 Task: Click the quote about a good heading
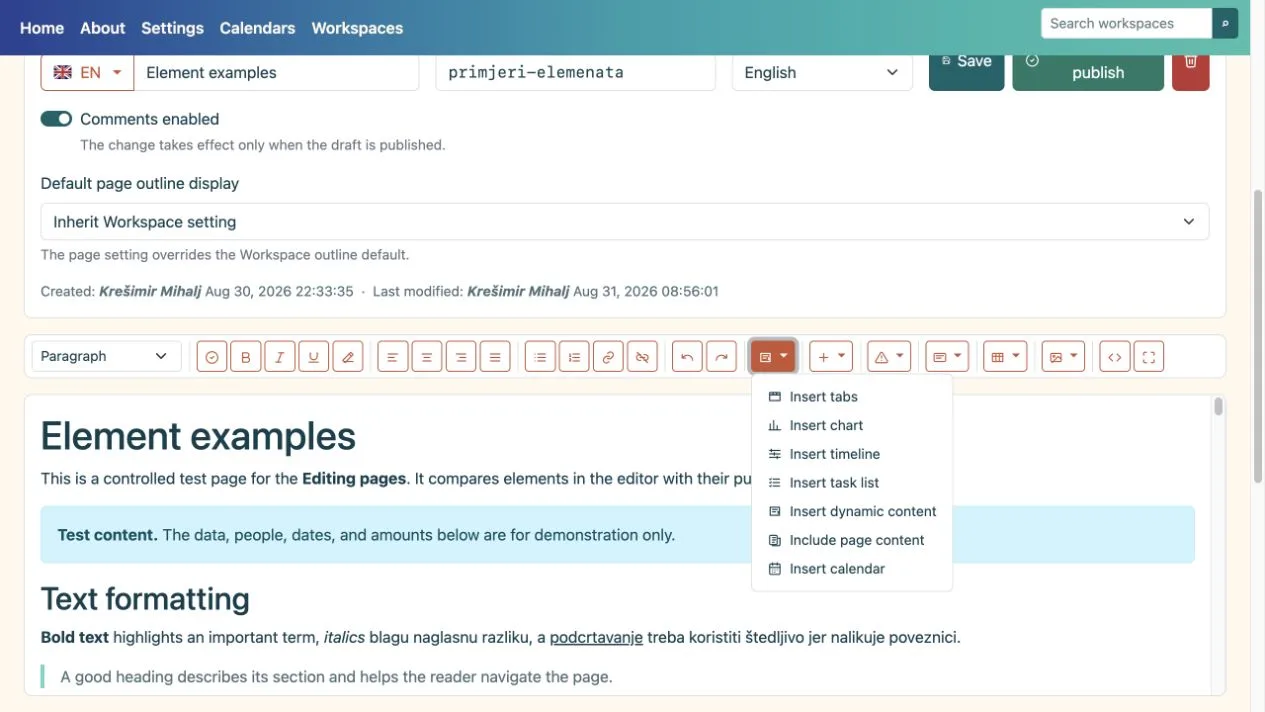click(x=336, y=677)
